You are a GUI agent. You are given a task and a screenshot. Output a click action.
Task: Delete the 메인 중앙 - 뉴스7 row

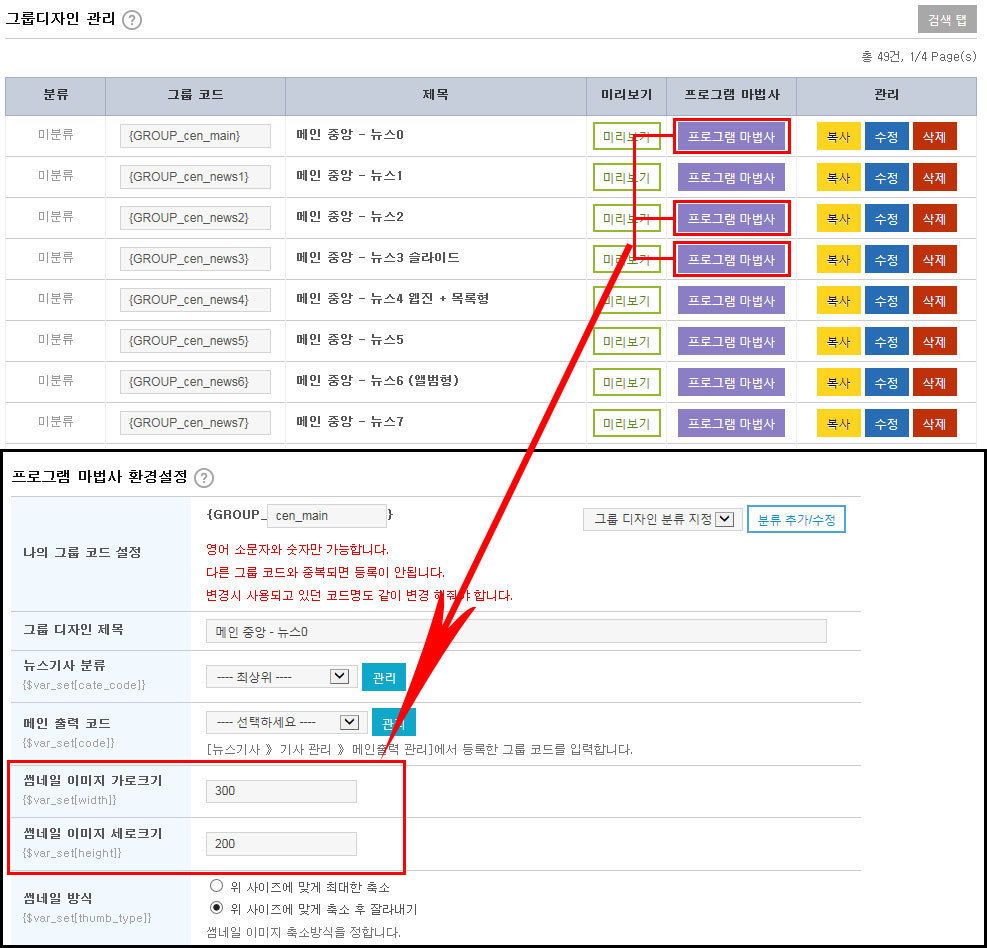pyautogui.click(x=934, y=424)
